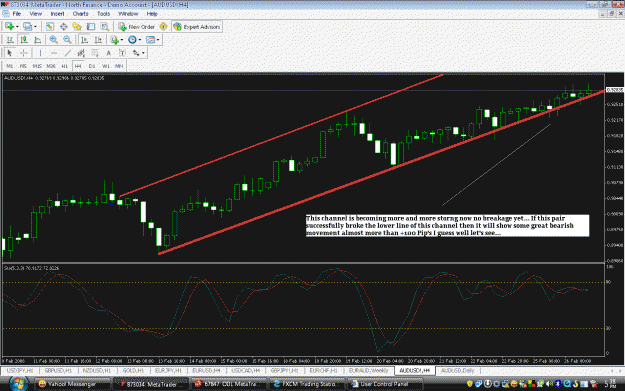Image resolution: width=625 pixels, height=391 pixels.
Task: Toggle the Expert Advisors button
Action: click(197, 27)
